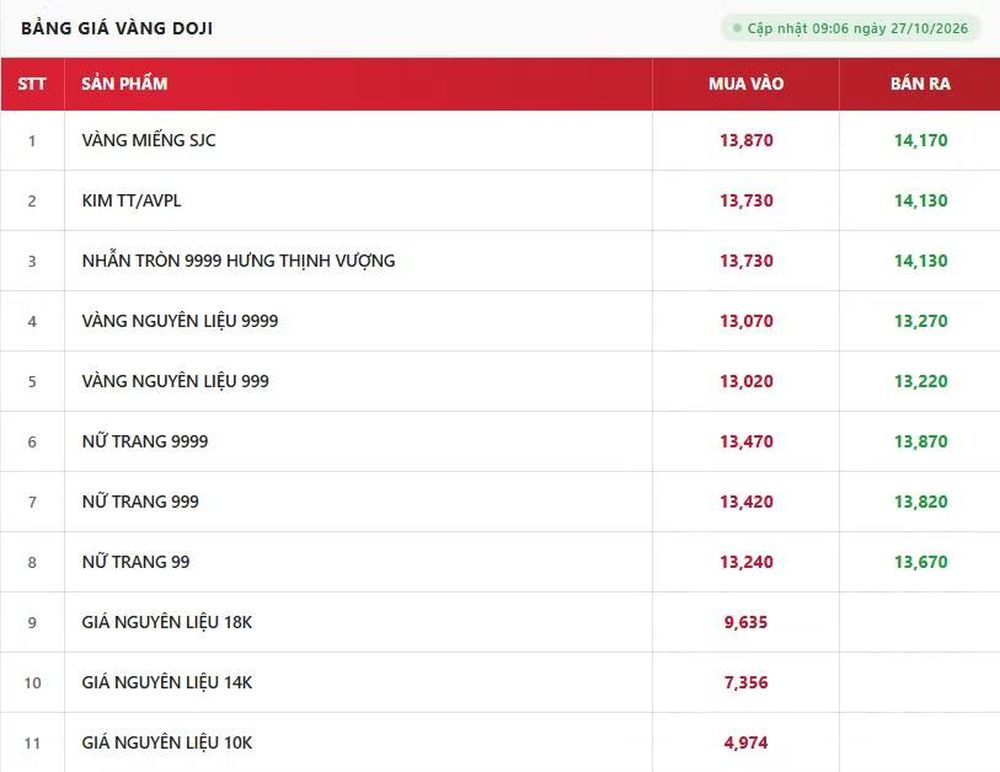The height and width of the screenshot is (772, 1000).
Task: Click NỮ TRANG 99 product name
Action: click(x=136, y=561)
